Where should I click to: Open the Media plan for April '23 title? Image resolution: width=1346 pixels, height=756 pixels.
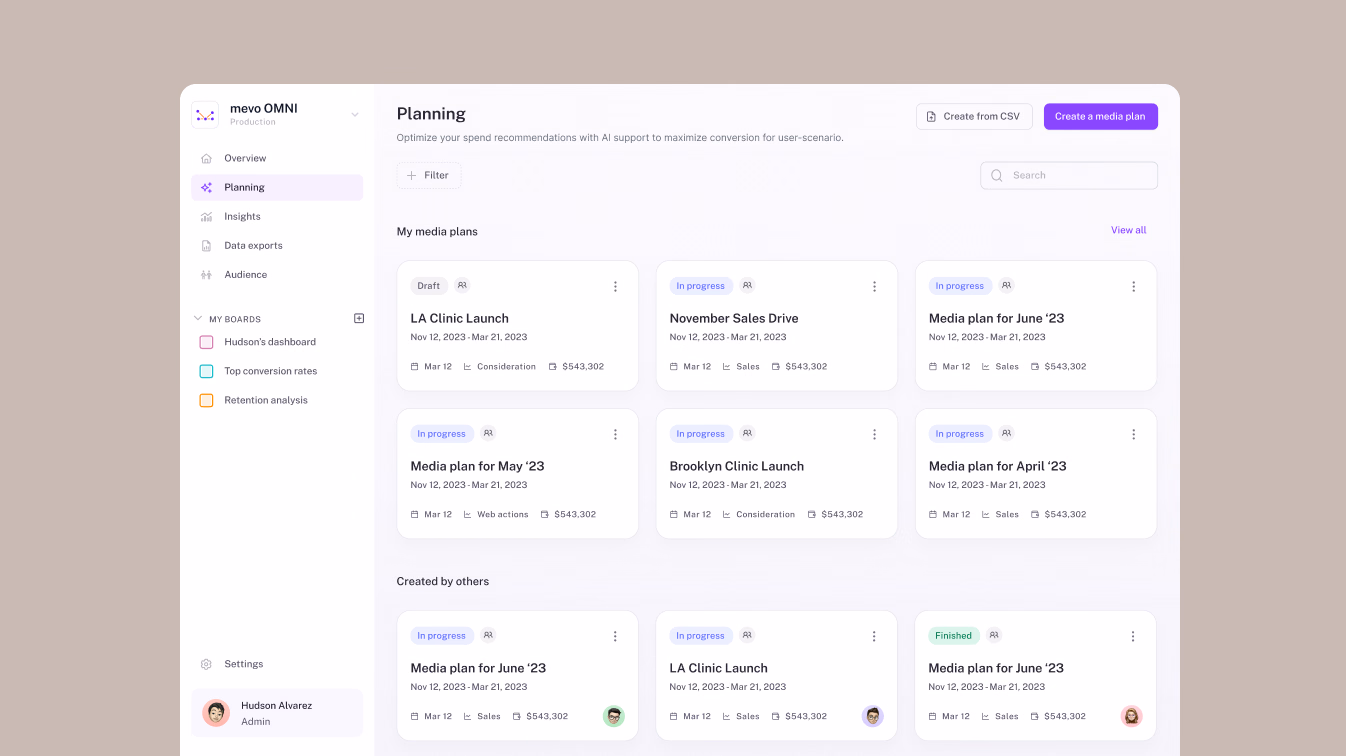pyautogui.click(x=998, y=466)
